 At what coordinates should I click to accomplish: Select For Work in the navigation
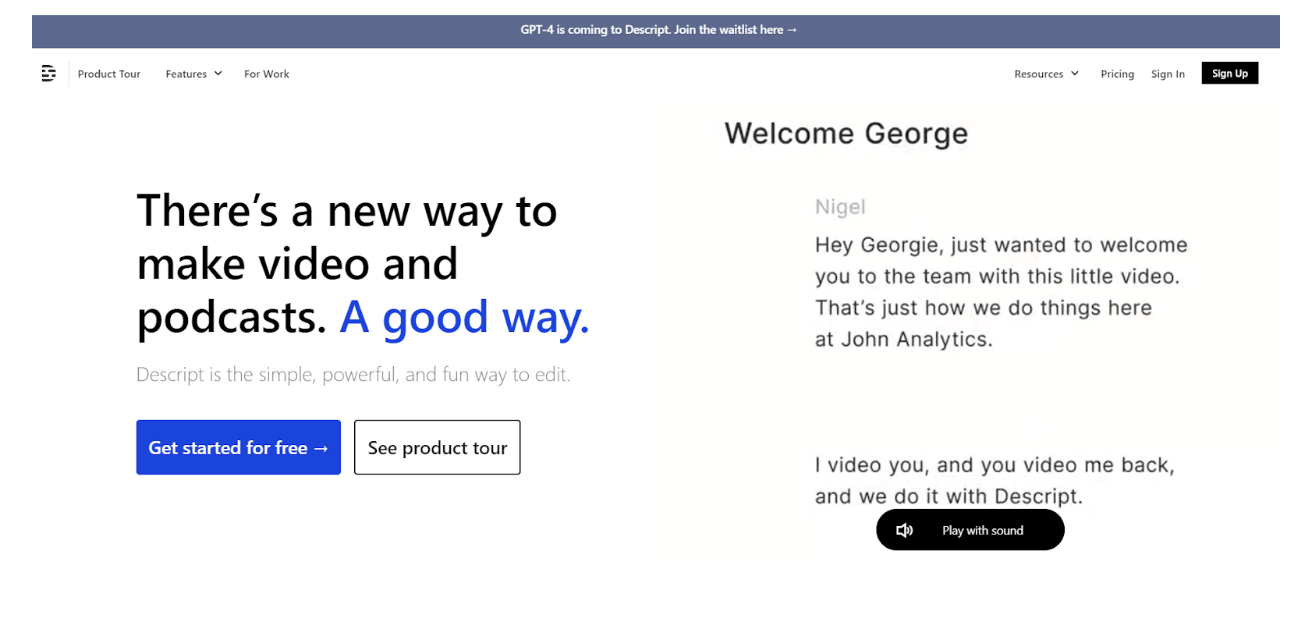(266, 73)
